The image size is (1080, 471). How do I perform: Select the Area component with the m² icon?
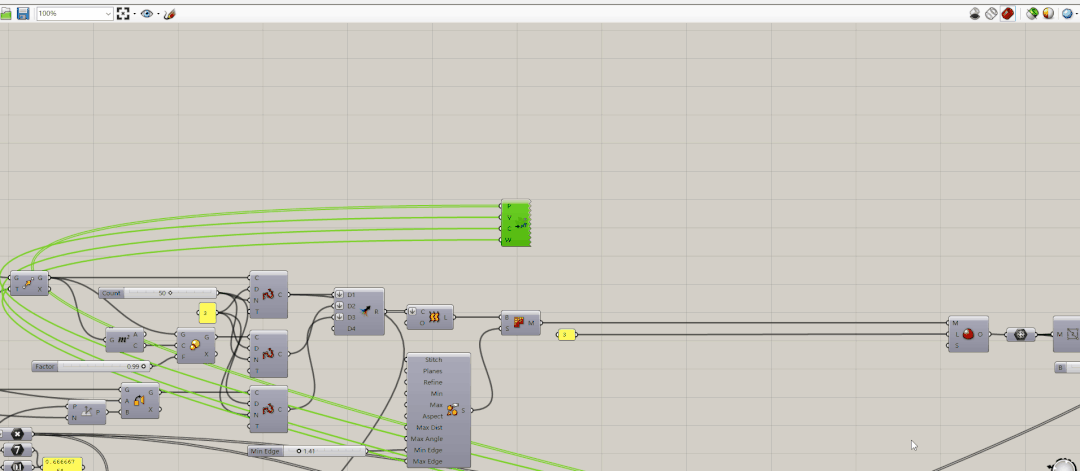124,339
